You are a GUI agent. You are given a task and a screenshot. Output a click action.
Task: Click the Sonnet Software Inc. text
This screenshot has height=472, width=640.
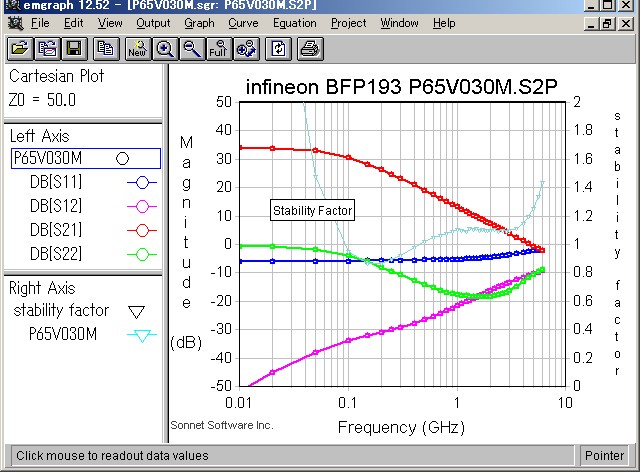pos(221,425)
